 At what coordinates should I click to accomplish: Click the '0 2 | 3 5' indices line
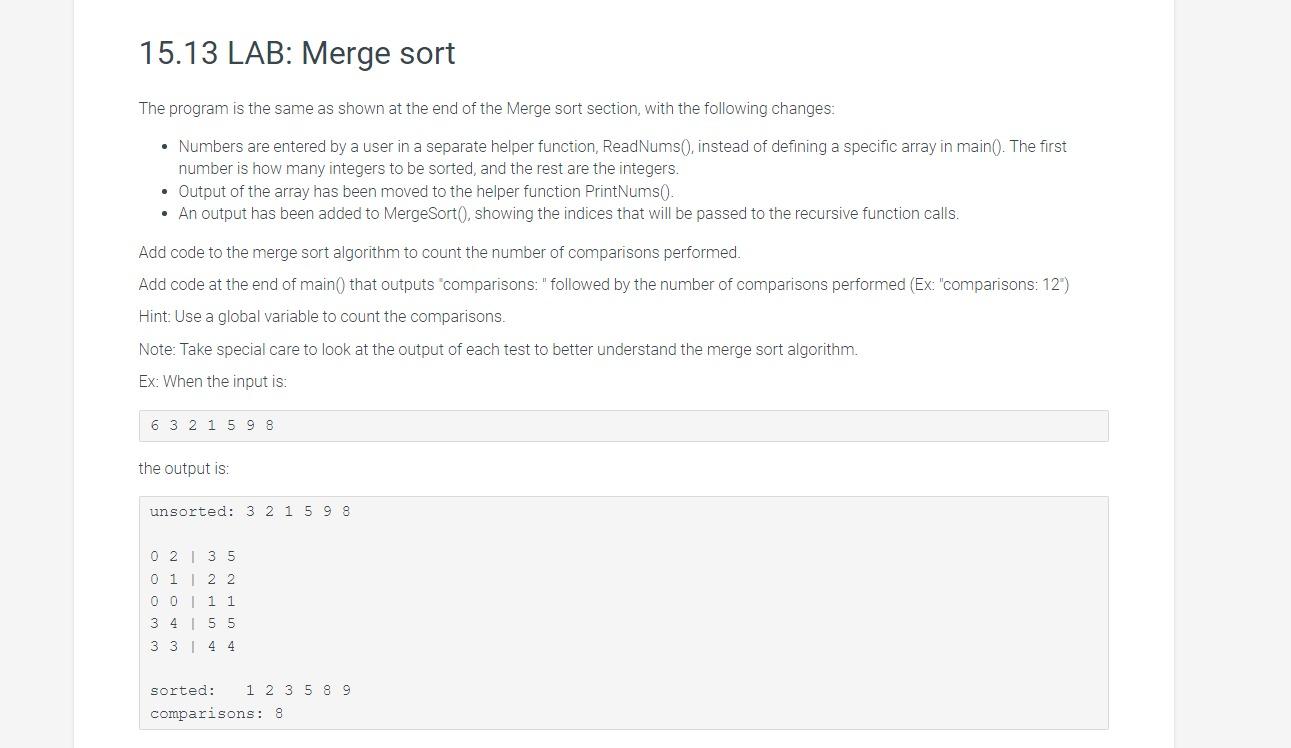point(193,557)
